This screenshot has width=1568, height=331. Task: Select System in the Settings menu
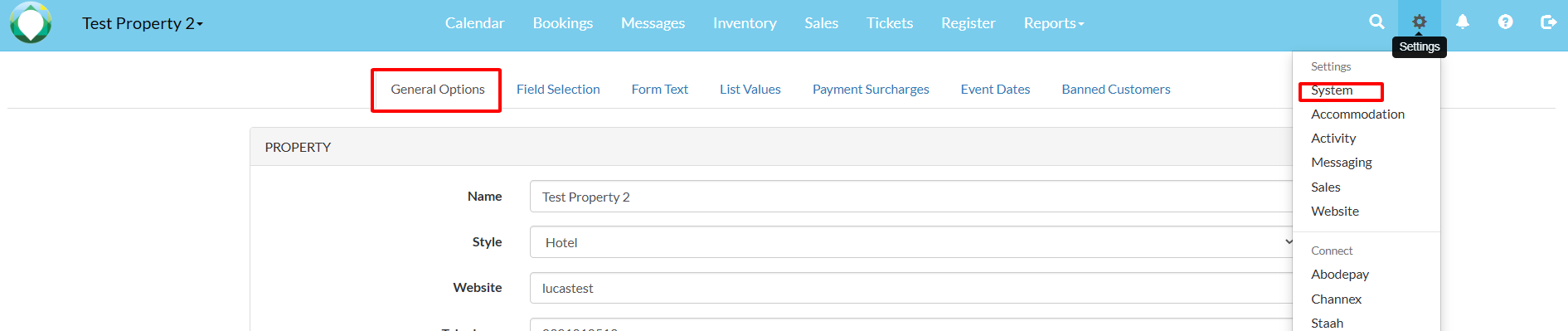click(1332, 90)
